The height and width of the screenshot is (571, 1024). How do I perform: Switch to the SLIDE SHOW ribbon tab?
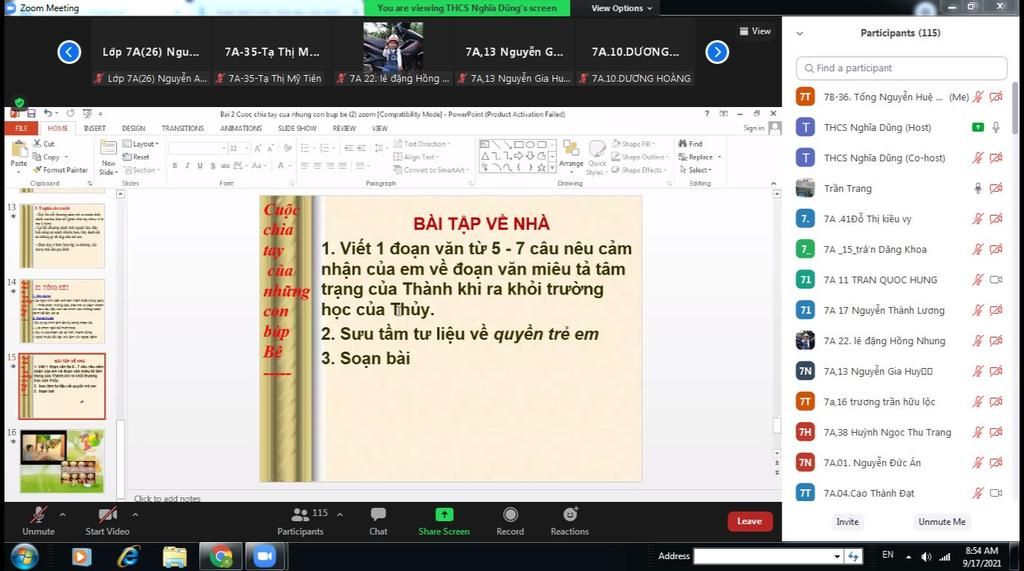297,128
